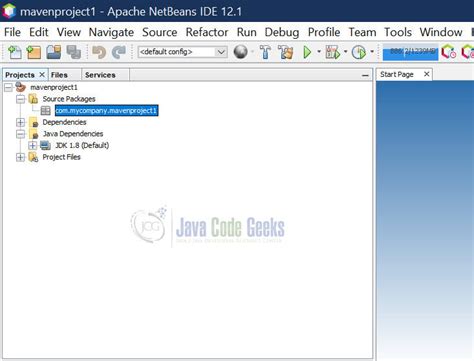This screenshot has width=474, height=361.
Task: Select the Project Files label
Action: tap(61, 157)
